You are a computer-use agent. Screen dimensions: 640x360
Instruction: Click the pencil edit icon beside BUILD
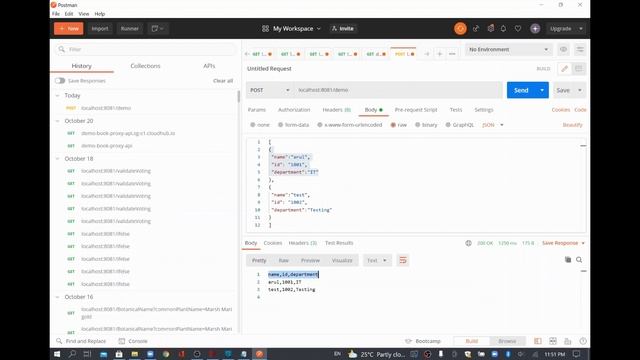(x=564, y=69)
